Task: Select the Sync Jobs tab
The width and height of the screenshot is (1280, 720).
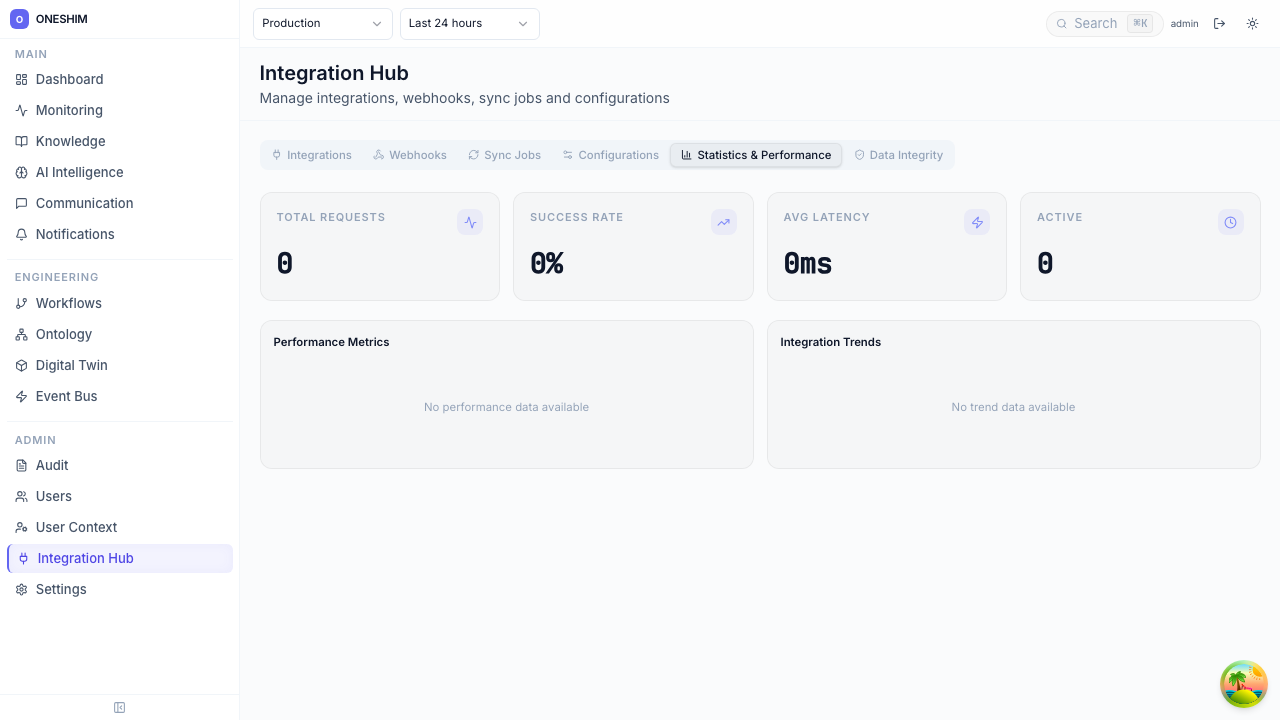Action: point(504,155)
